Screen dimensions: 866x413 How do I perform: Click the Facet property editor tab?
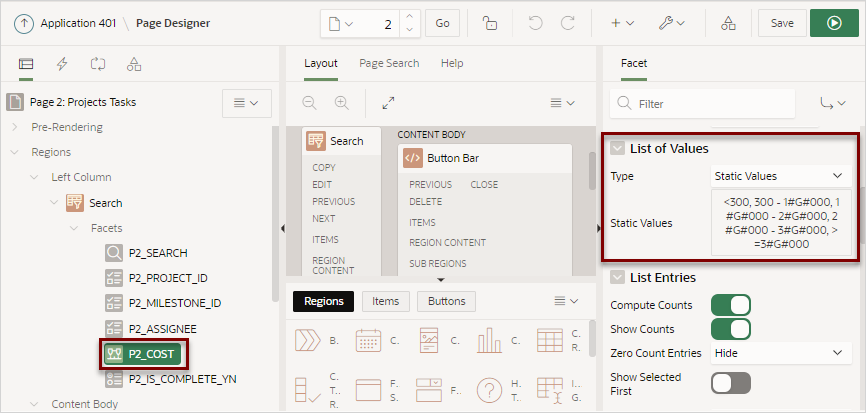point(633,63)
